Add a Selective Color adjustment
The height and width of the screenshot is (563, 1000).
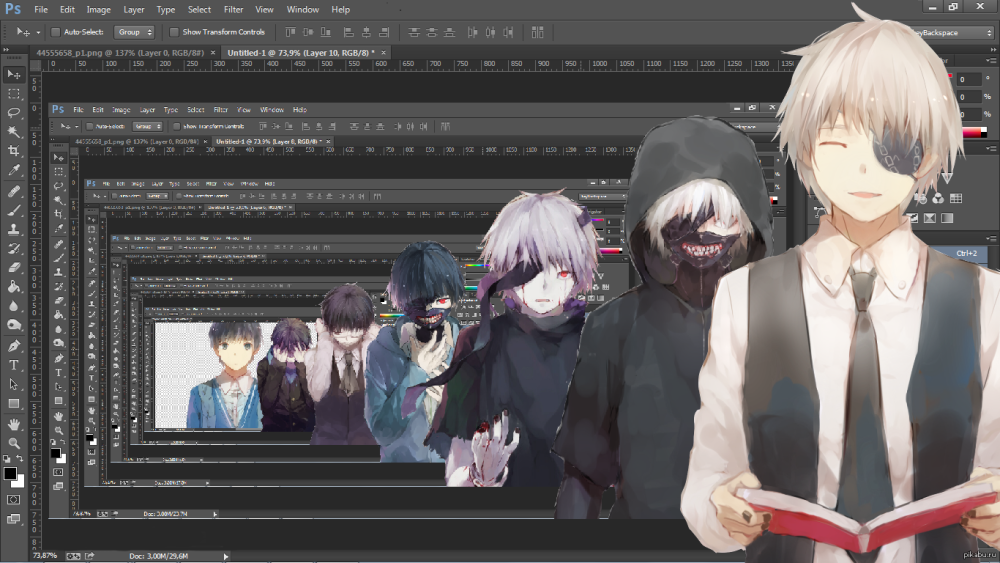[930, 218]
